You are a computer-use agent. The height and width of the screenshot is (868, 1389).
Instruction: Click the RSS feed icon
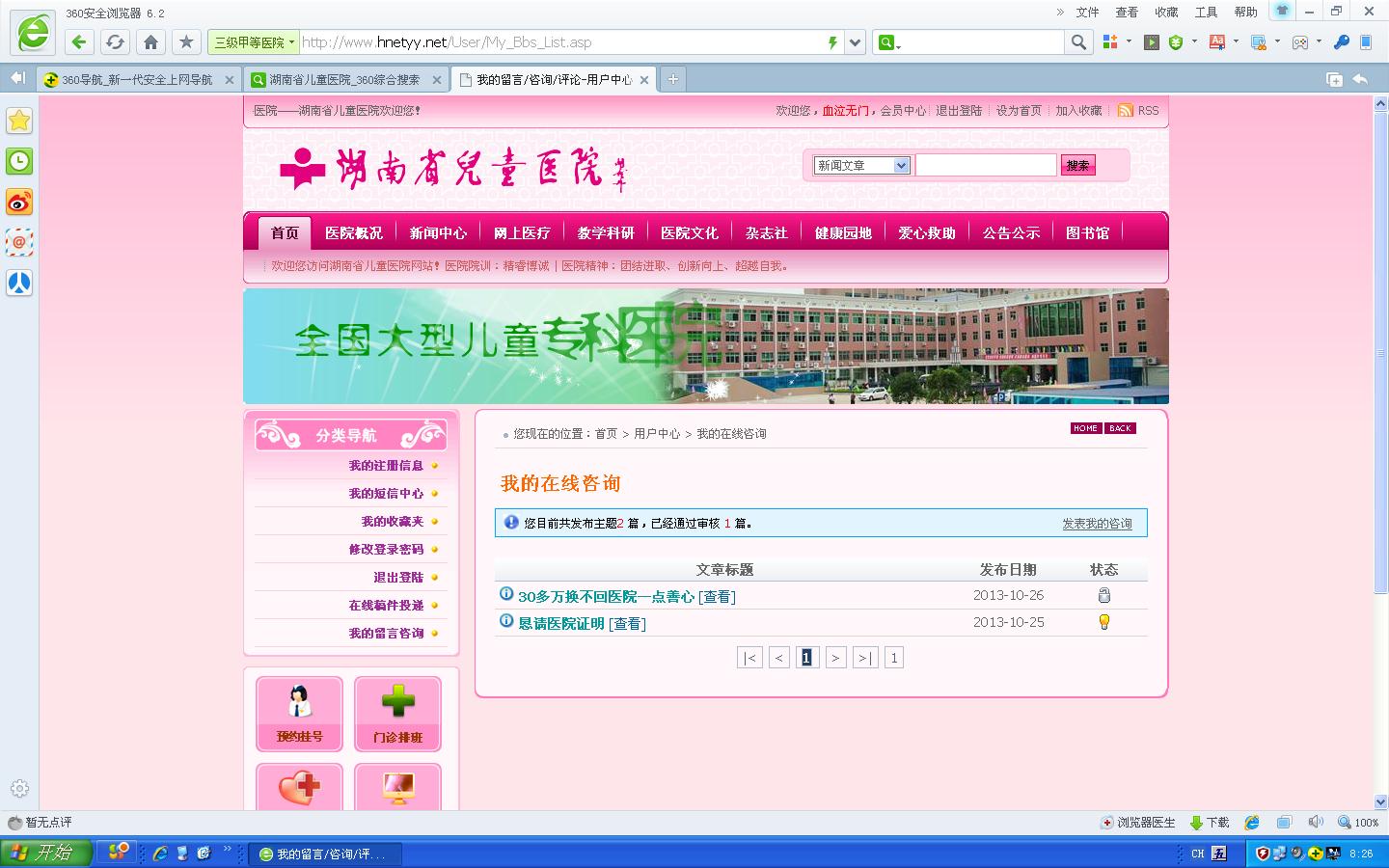coord(1125,111)
